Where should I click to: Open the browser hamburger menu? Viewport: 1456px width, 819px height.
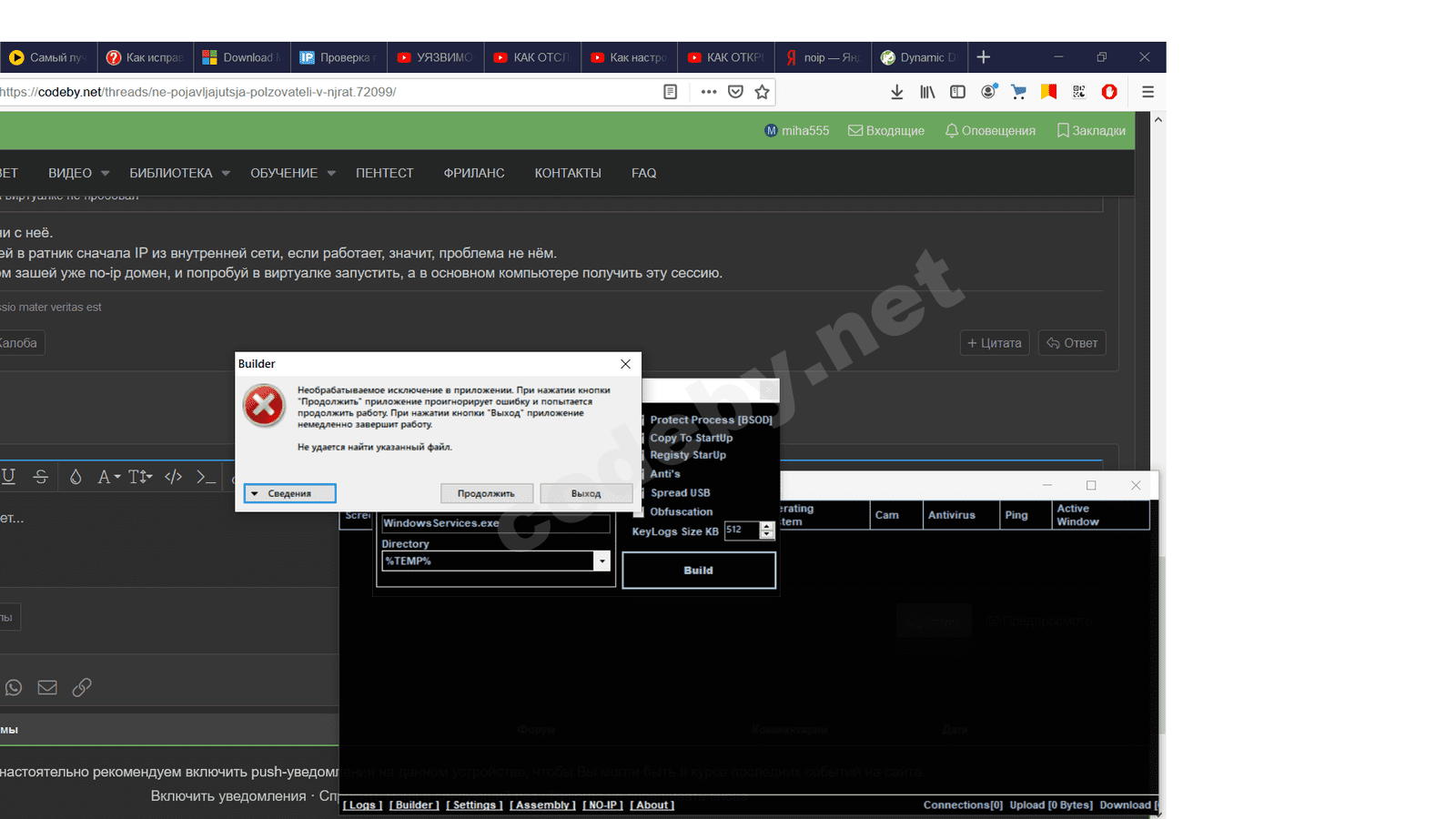click(1148, 92)
